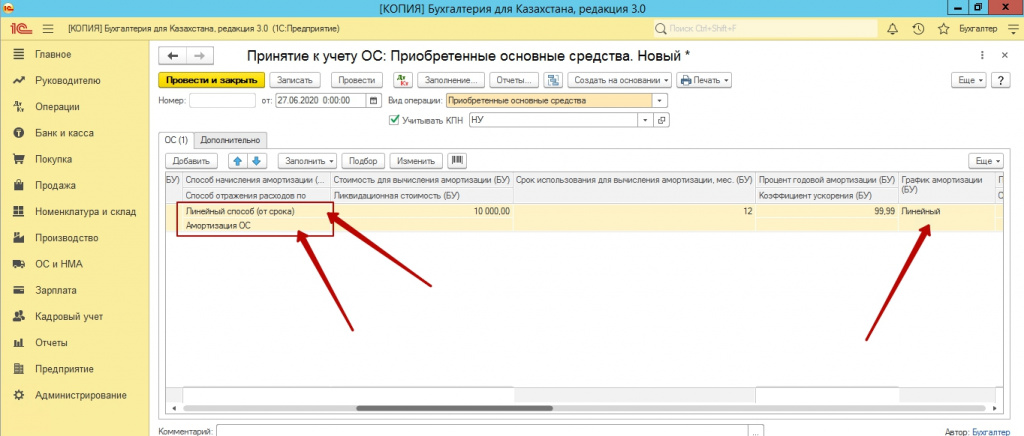Click Провести button
The width and height of the screenshot is (1024, 436).
click(357, 80)
